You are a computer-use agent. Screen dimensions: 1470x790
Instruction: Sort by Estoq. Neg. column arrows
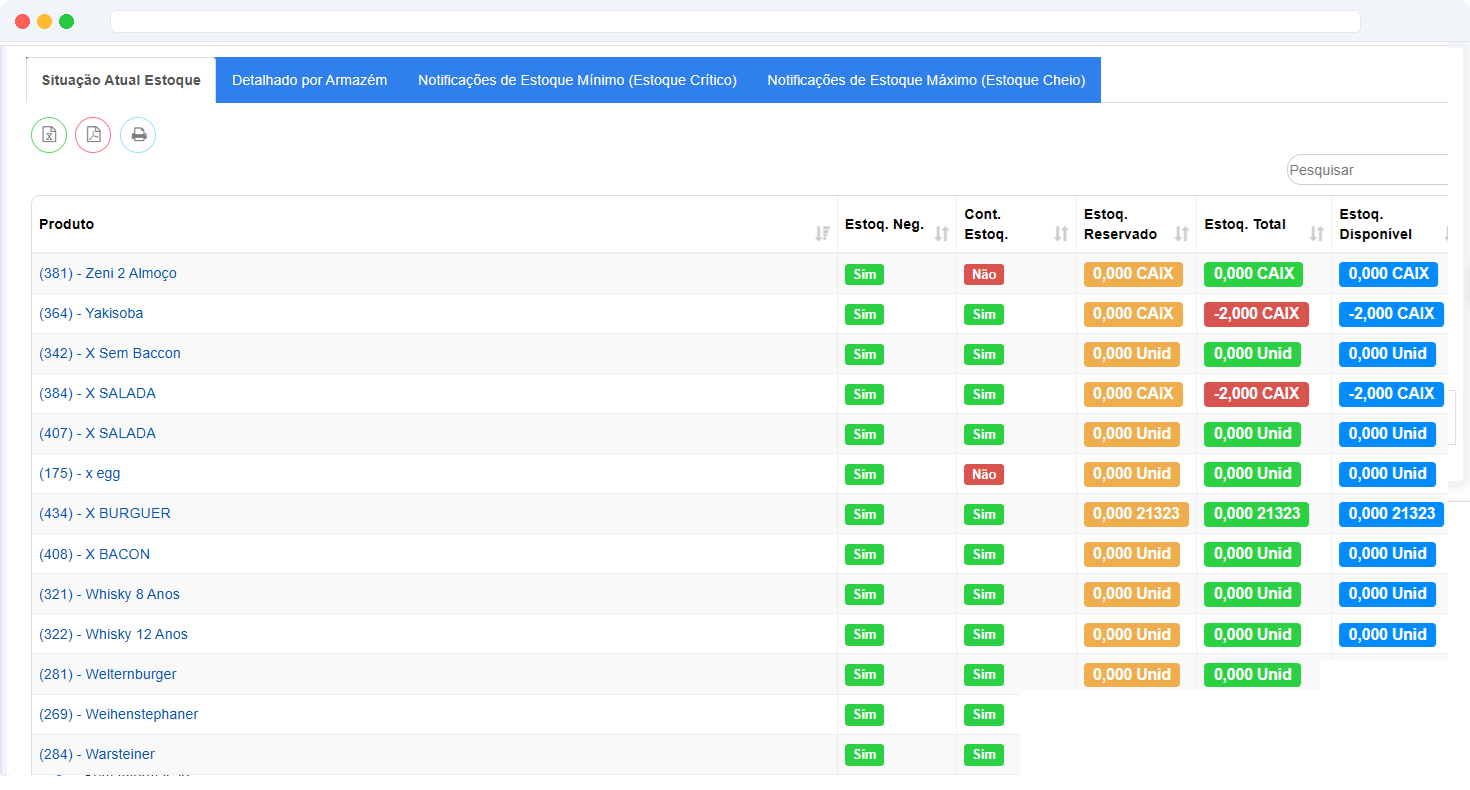pos(941,233)
